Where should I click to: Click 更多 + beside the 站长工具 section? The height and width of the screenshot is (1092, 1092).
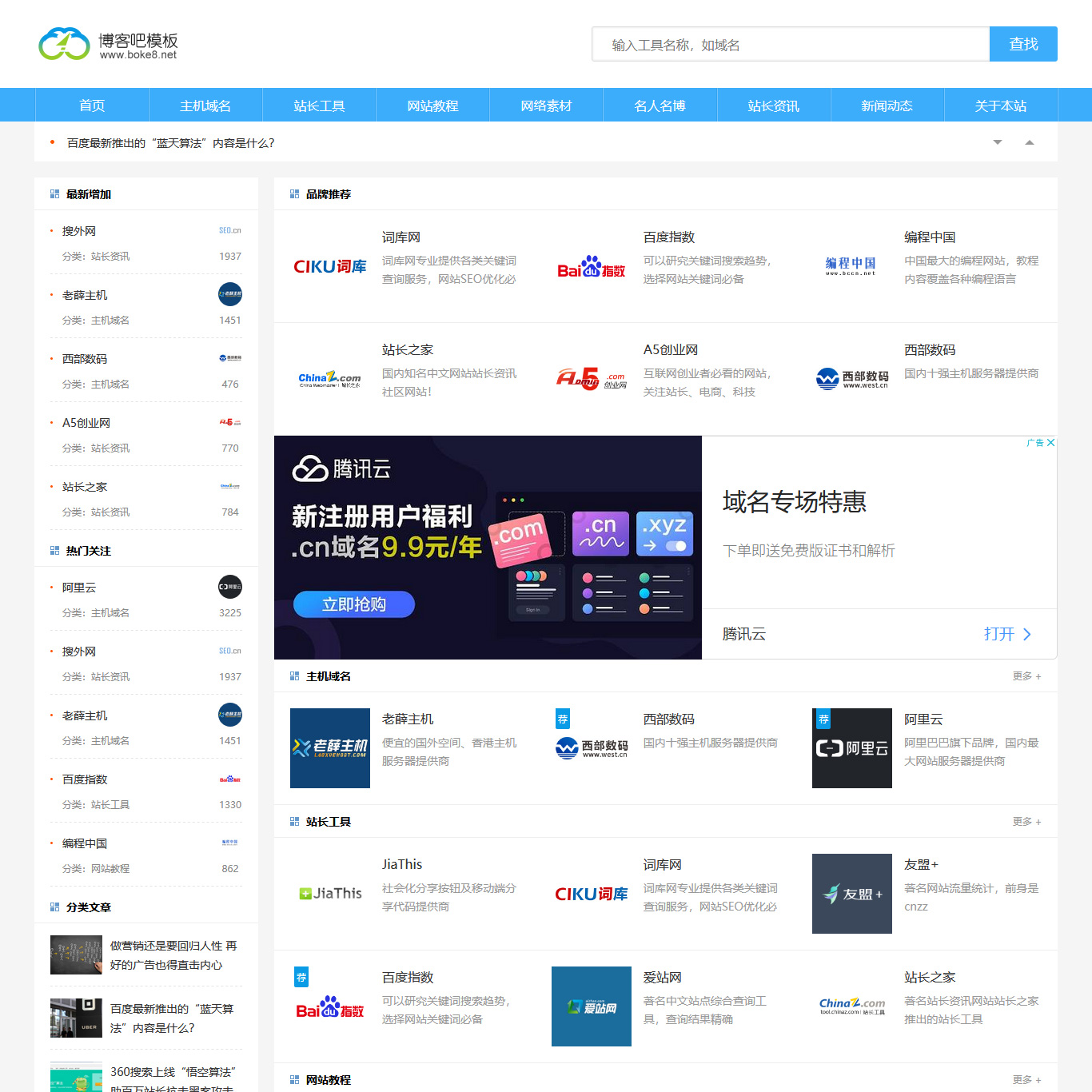click(1026, 822)
